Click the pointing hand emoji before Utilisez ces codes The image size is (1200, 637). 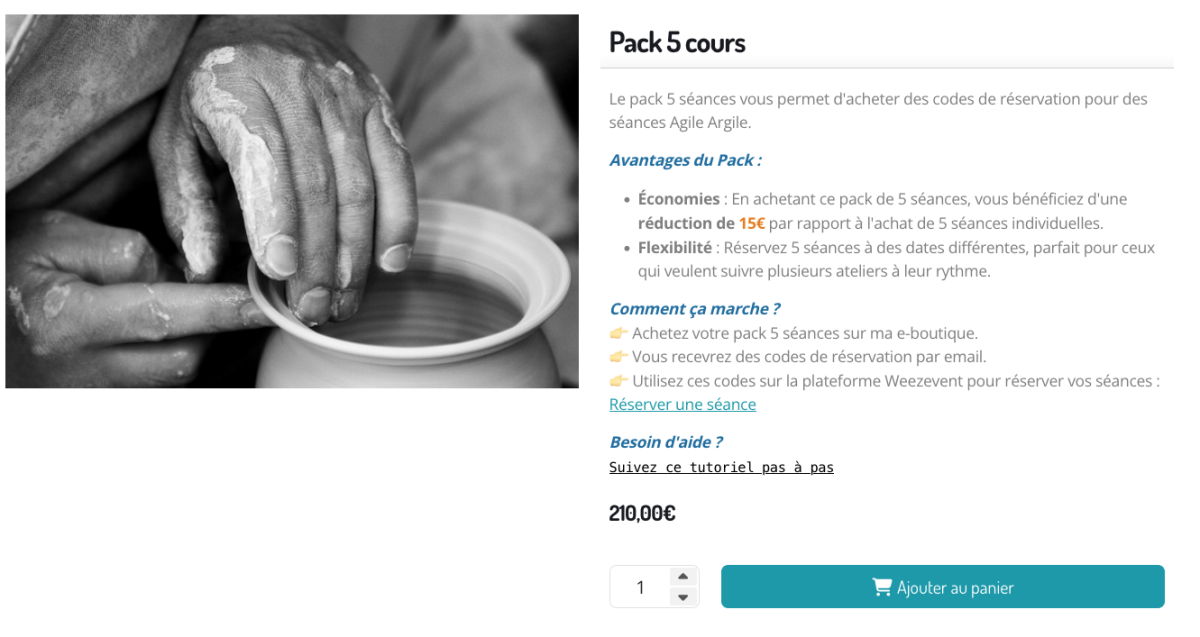tap(618, 381)
